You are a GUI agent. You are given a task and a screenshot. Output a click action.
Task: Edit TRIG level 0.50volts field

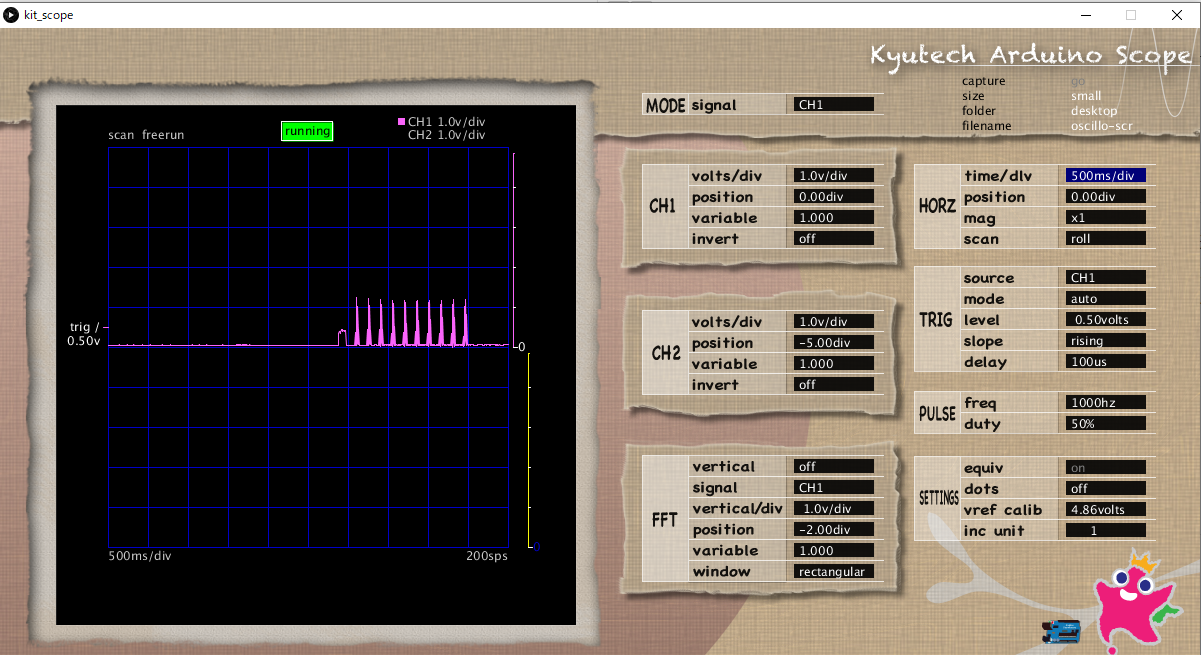click(x=1106, y=320)
